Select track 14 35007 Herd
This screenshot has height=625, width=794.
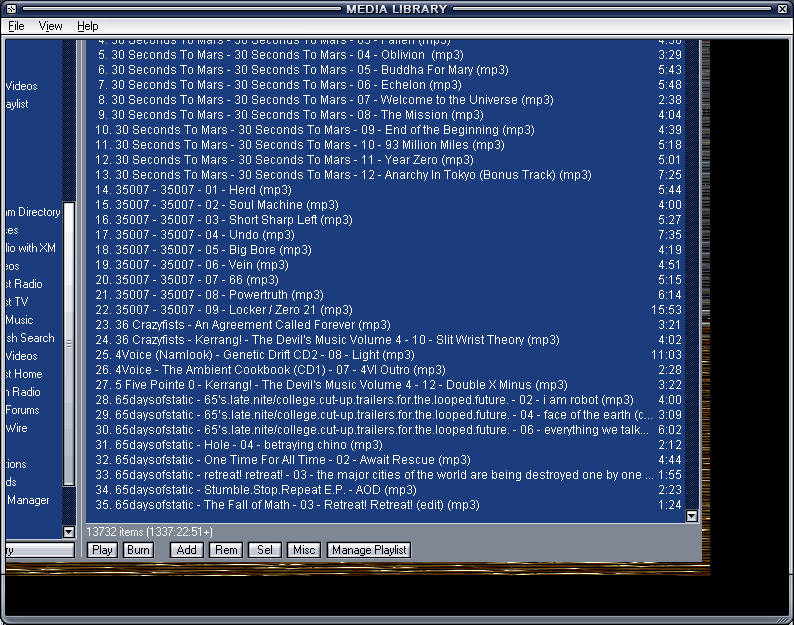coord(386,190)
